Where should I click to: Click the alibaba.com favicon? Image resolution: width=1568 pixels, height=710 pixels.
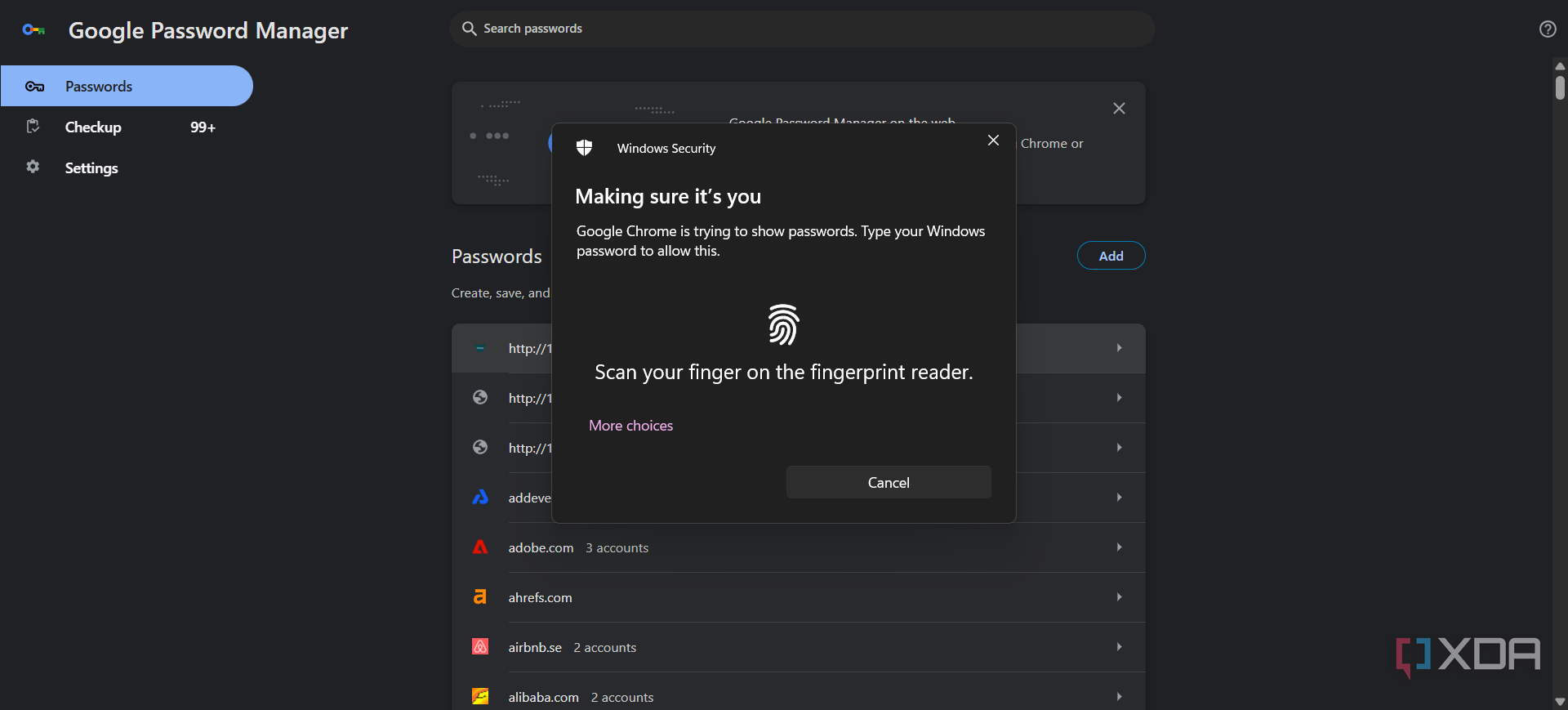(x=480, y=697)
